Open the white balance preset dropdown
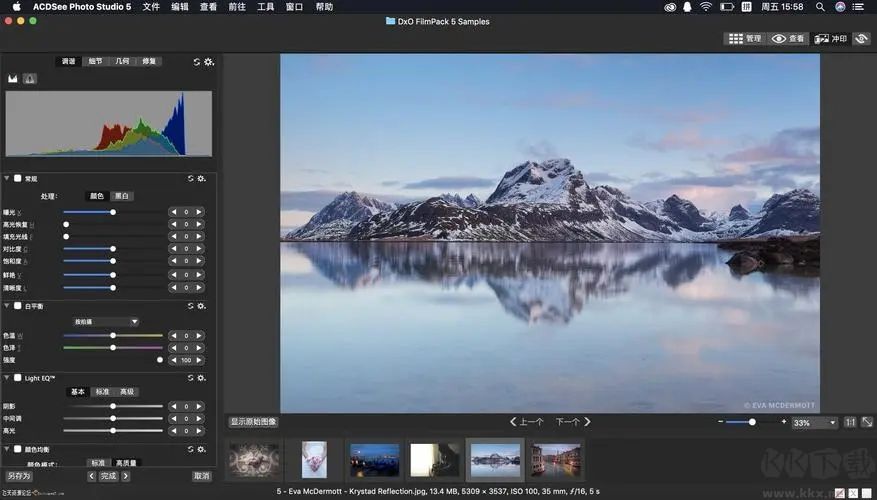The width and height of the screenshot is (877, 500). click(x=106, y=321)
